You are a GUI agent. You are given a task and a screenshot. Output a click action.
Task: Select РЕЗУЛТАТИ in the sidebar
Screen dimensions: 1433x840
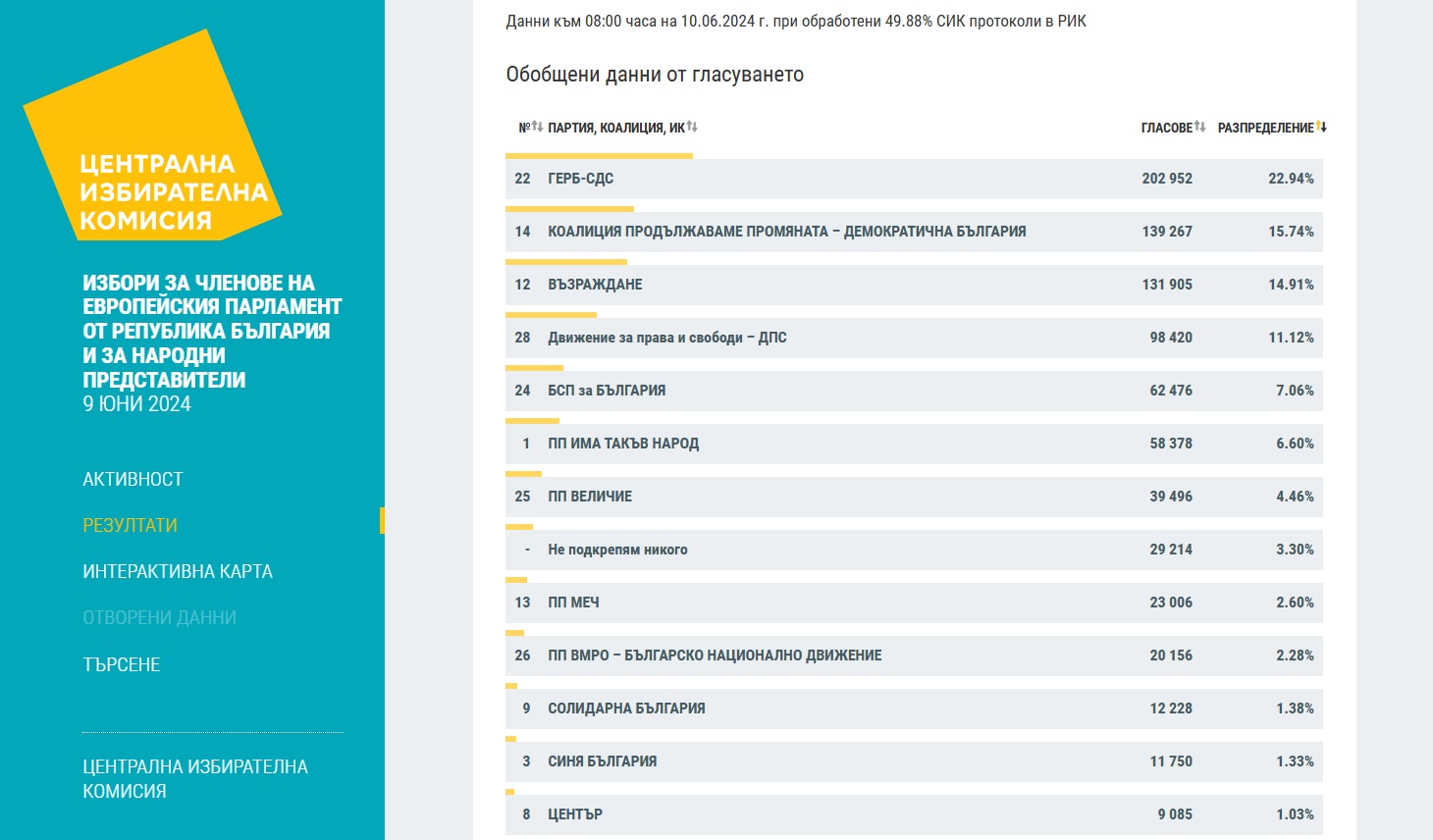130,525
